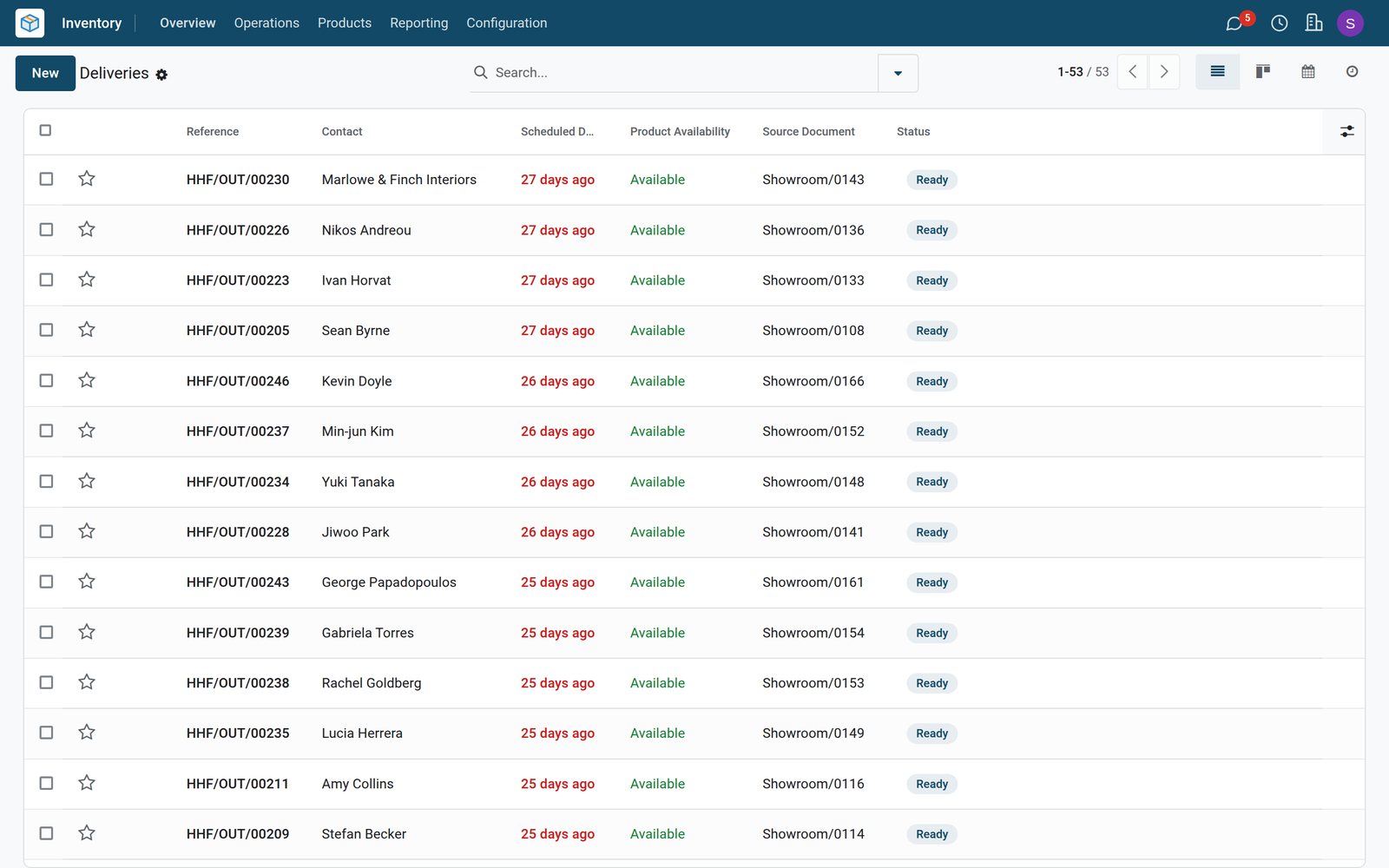Click the New delivery button
The image size is (1389, 868).
pyautogui.click(x=45, y=73)
